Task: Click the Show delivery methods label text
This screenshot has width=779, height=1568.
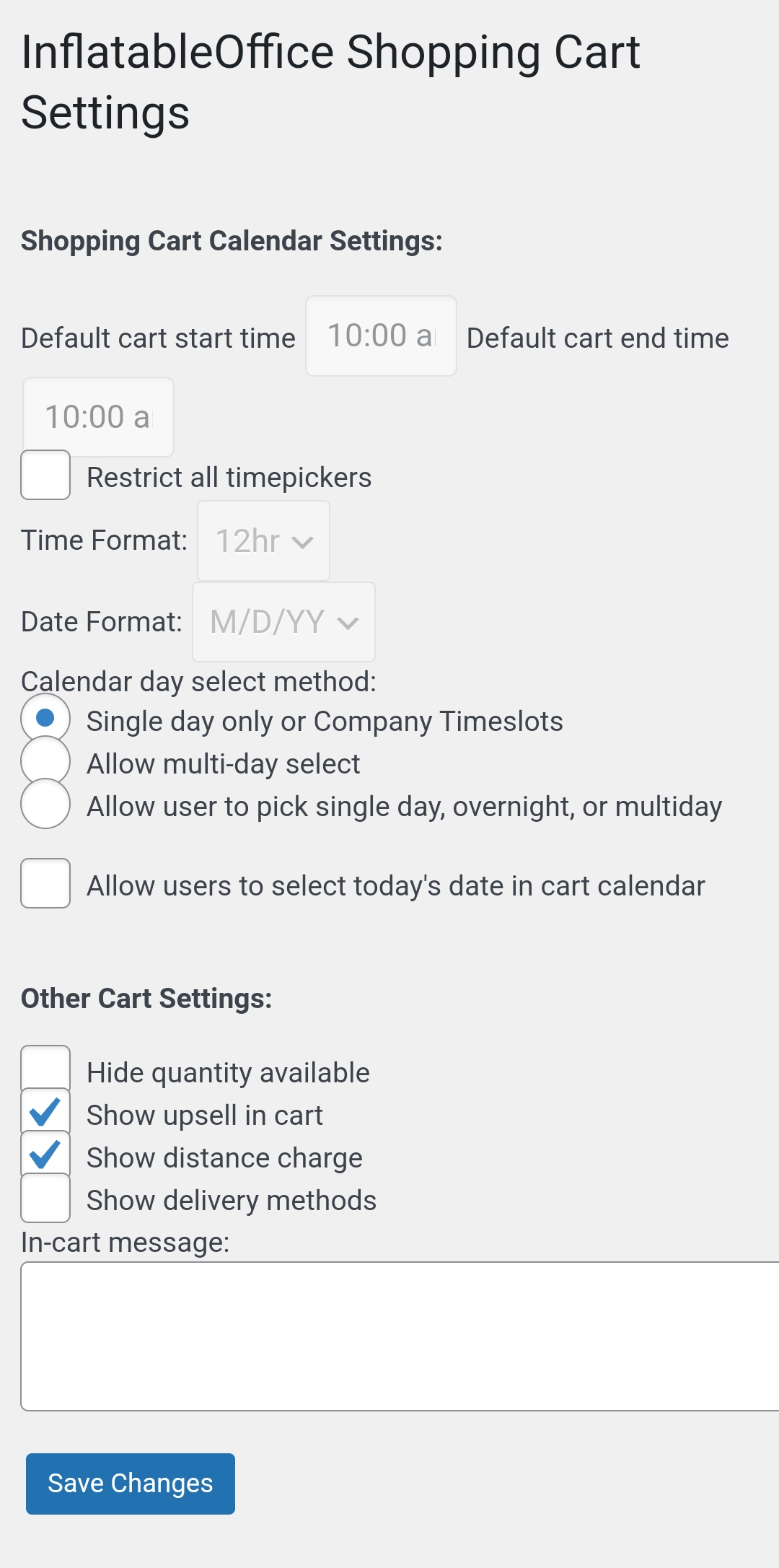Action: [x=231, y=1201]
